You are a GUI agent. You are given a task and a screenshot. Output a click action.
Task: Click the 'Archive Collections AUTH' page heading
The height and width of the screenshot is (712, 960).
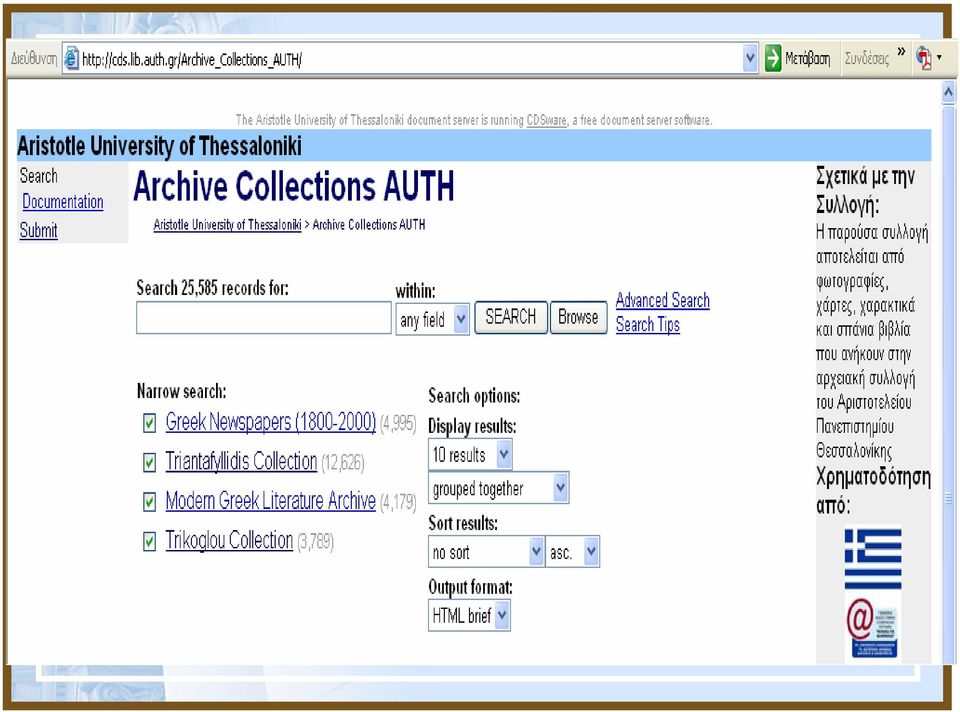[x=294, y=186]
